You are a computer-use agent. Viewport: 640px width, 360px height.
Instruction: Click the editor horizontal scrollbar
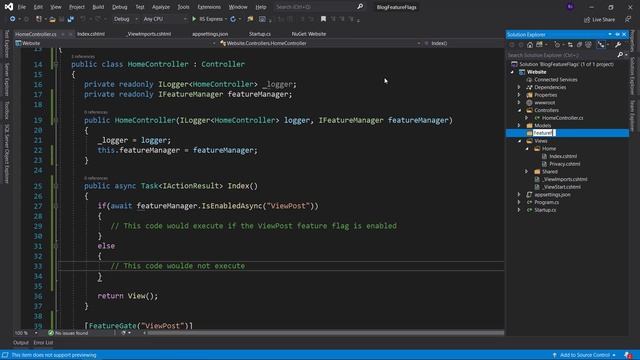(325, 333)
